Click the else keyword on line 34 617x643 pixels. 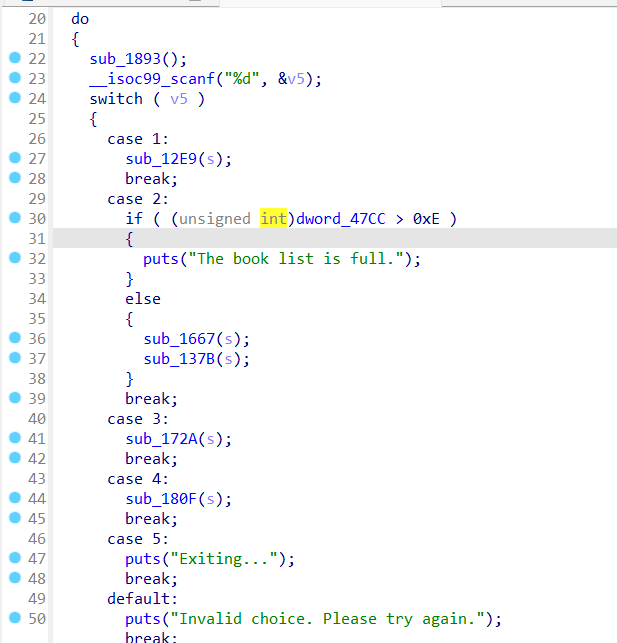click(143, 299)
